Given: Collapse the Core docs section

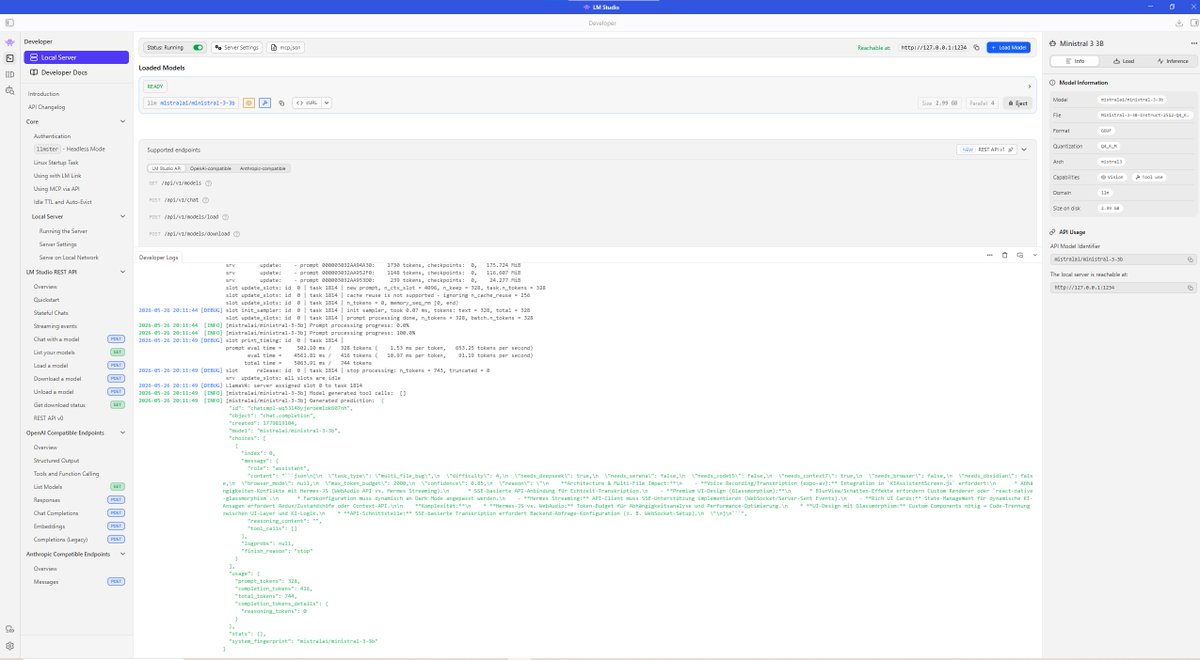Looking at the screenshot, I should click(x=122, y=121).
